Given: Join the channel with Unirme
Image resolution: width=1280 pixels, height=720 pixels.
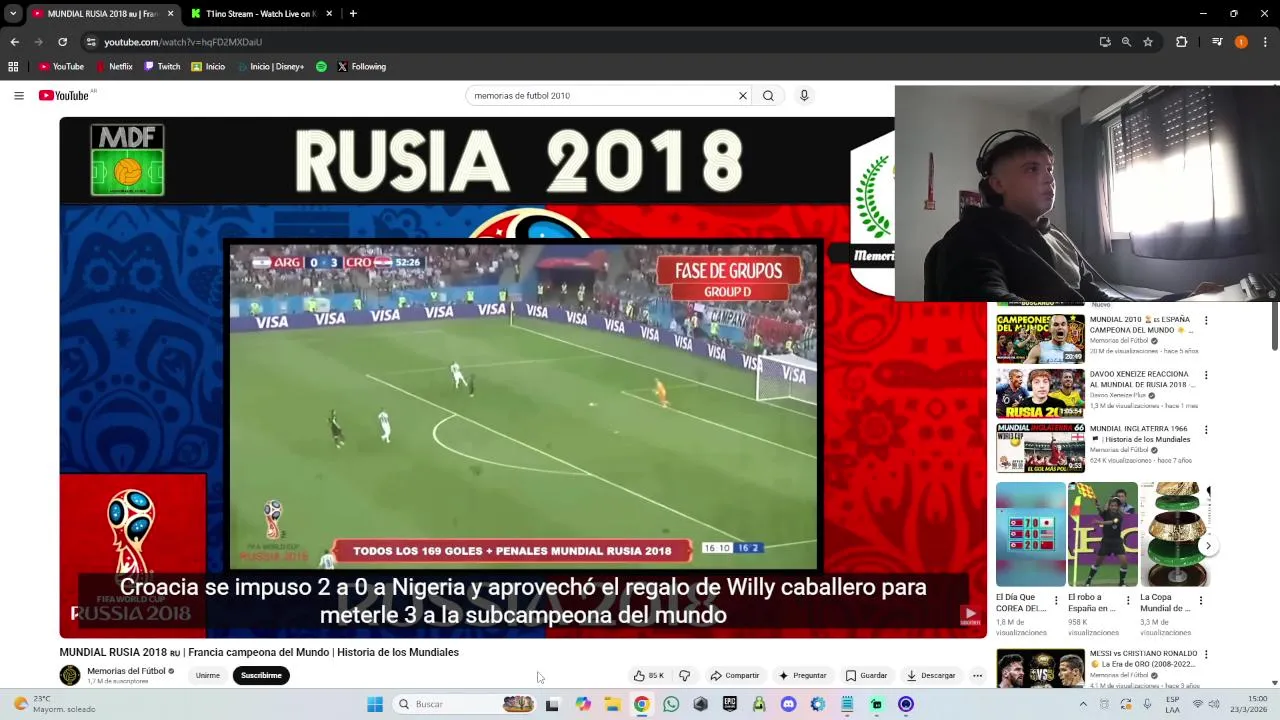Looking at the screenshot, I should [208, 676].
